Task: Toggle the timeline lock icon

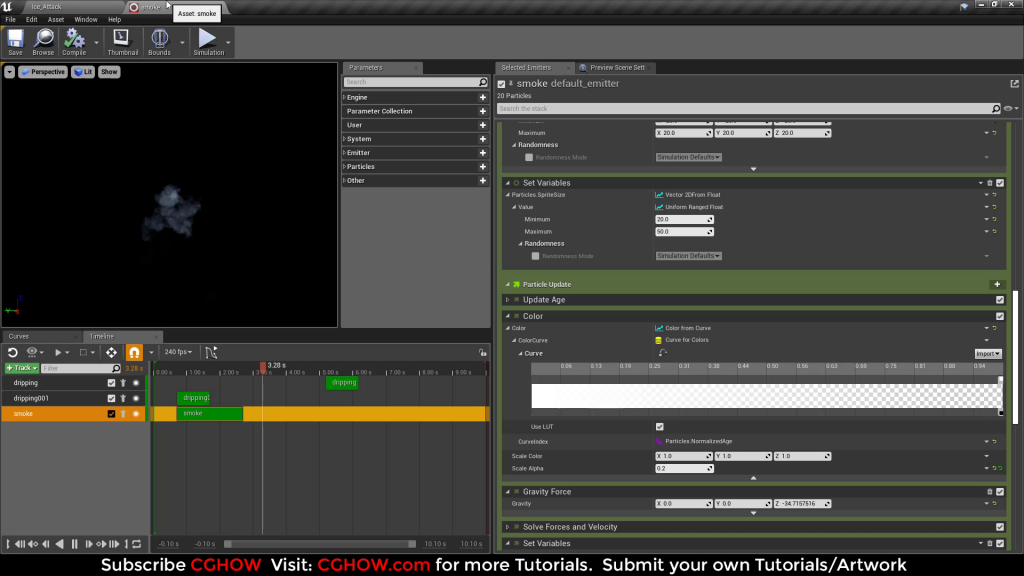Action: coord(483,353)
